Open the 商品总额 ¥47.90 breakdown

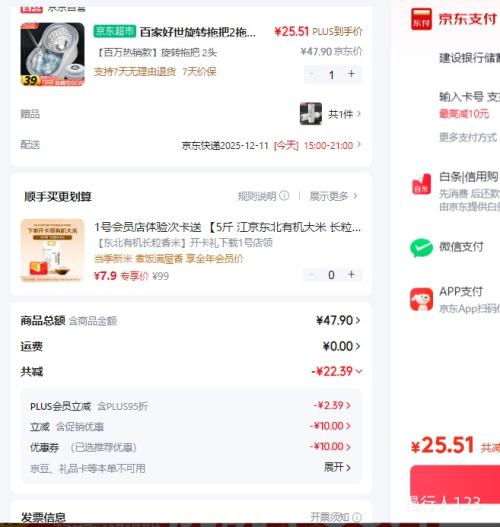tap(338, 320)
